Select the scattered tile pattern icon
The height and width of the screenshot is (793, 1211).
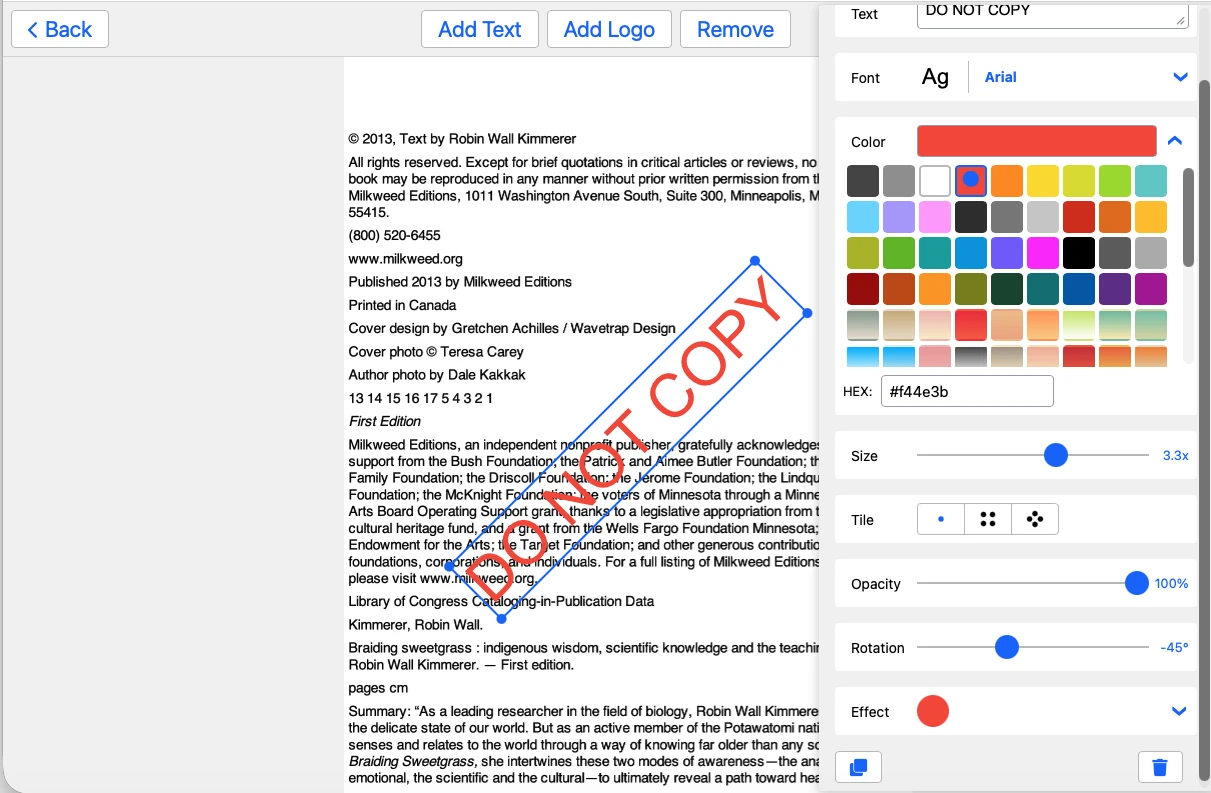pos(1035,519)
